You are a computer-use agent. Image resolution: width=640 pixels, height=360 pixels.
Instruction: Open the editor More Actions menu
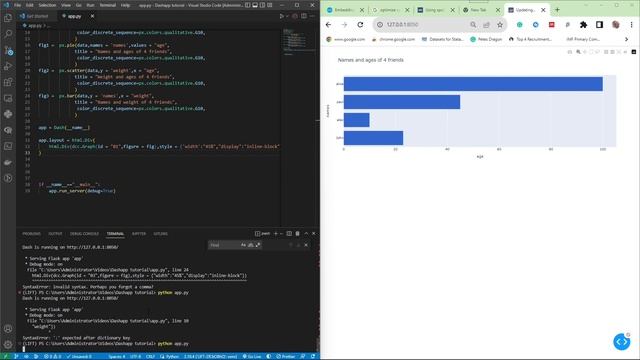(x=313, y=16)
